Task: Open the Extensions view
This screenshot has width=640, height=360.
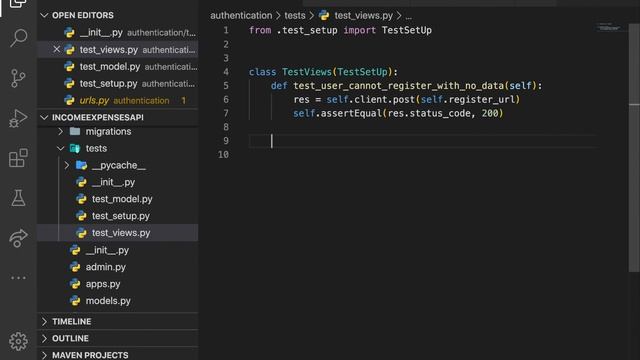Action: tap(18, 158)
